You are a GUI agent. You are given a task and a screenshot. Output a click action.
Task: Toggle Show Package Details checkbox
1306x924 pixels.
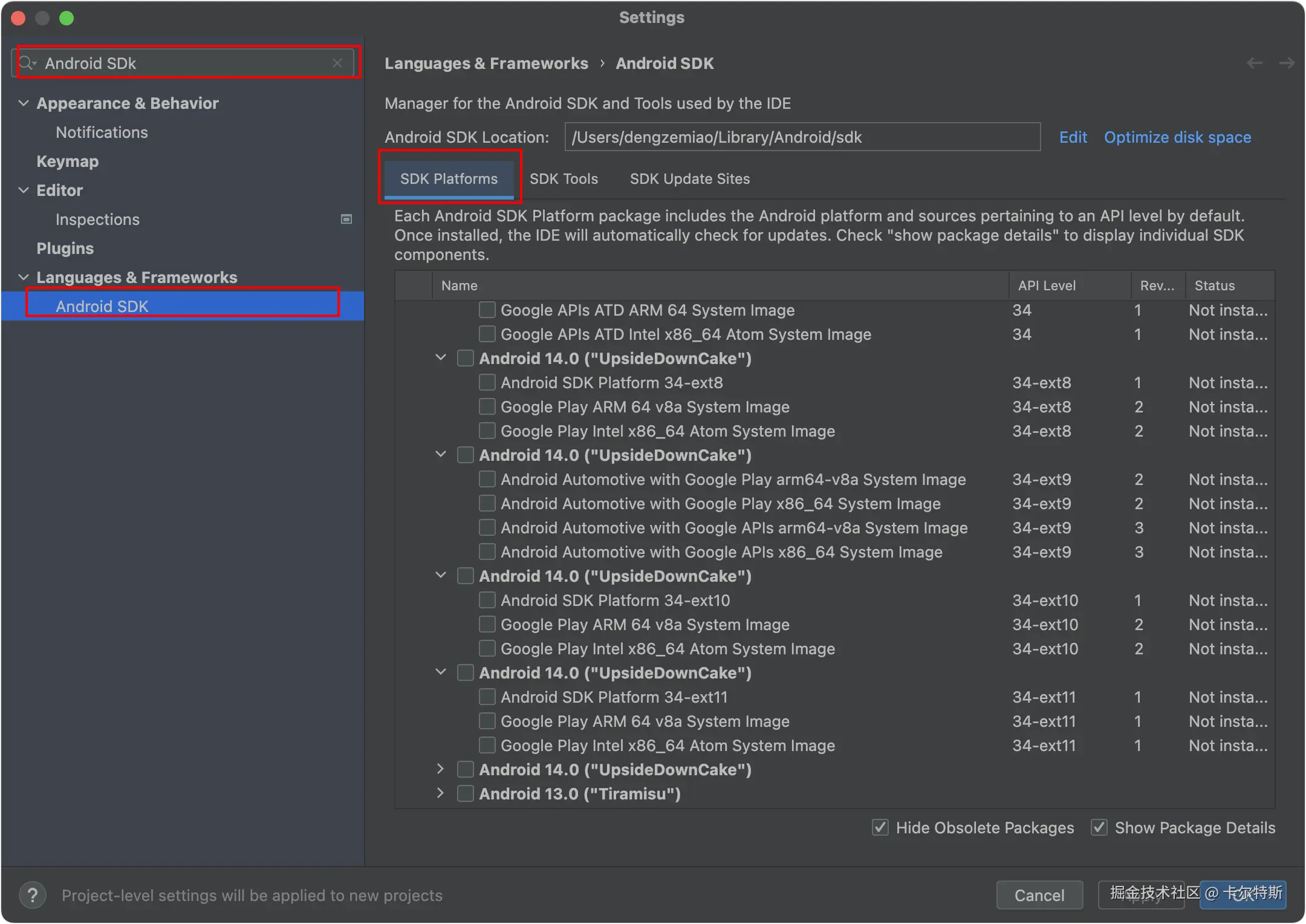[1099, 827]
